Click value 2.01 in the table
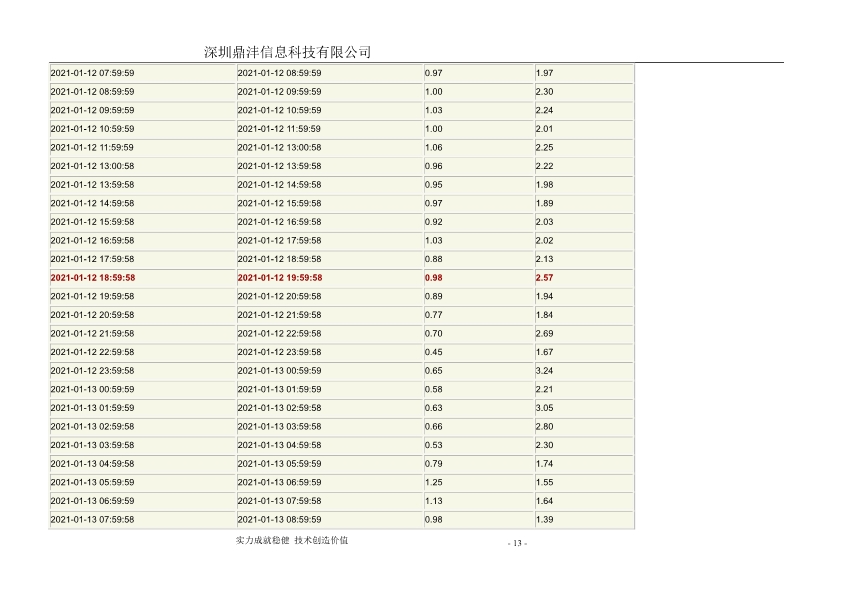The height and width of the screenshot is (595, 841). coord(544,129)
